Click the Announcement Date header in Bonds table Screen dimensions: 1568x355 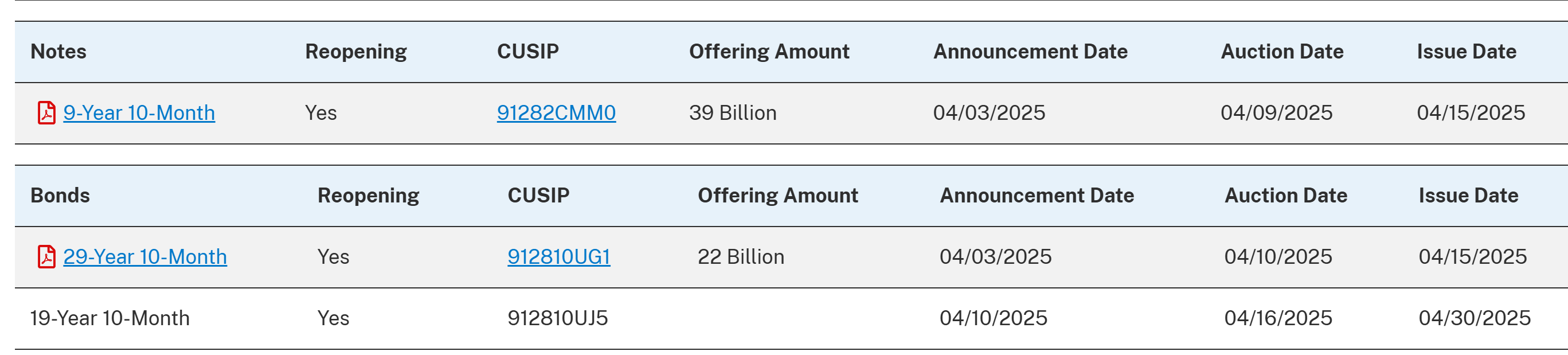[1037, 196]
